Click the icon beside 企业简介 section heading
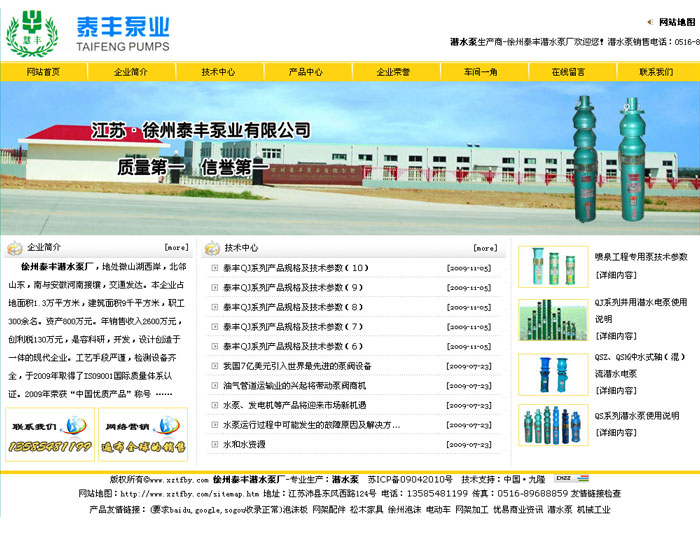The width and height of the screenshot is (700, 560). tap(15, 247)
